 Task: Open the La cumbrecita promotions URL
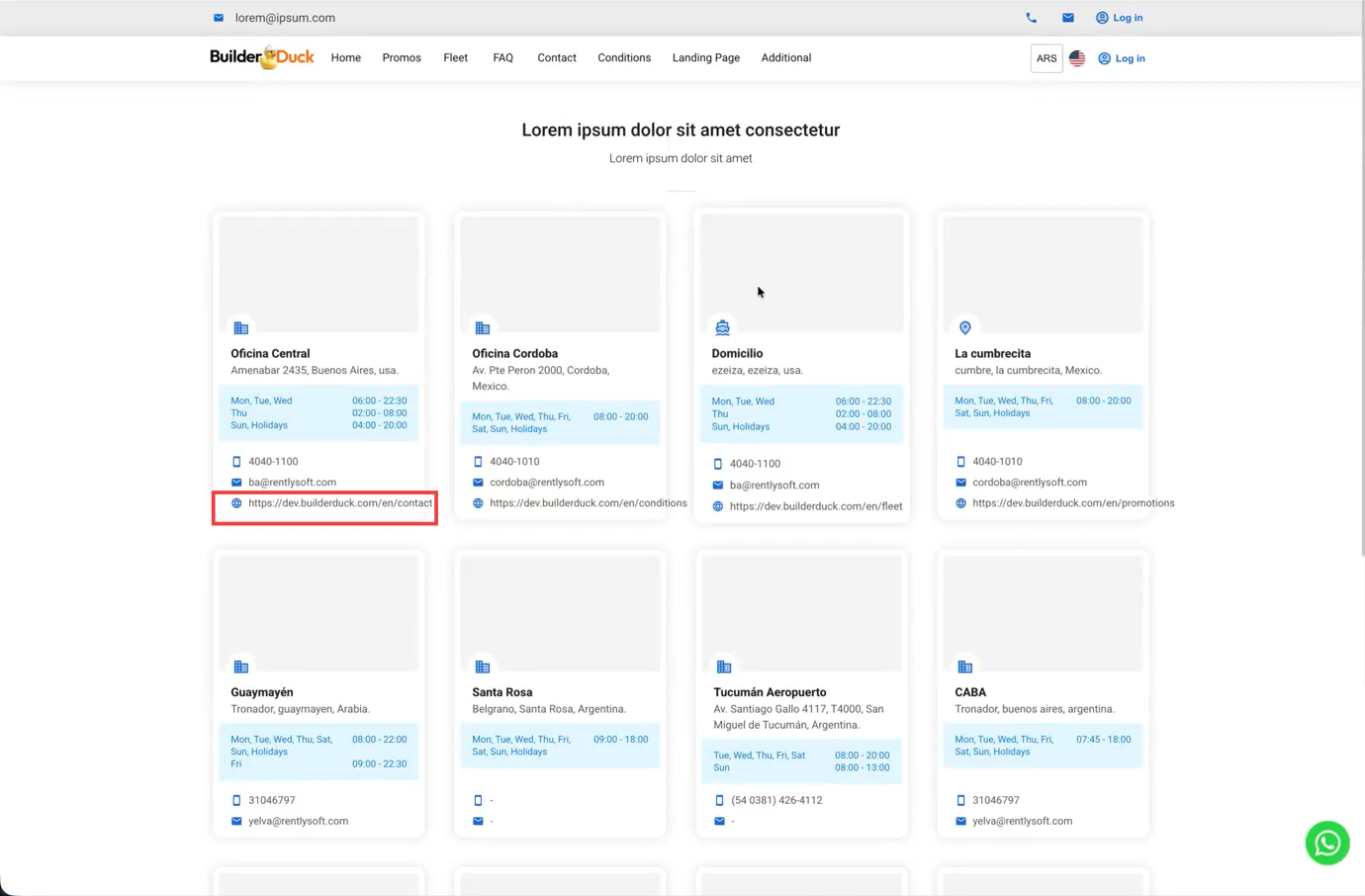click(1072, 503)
